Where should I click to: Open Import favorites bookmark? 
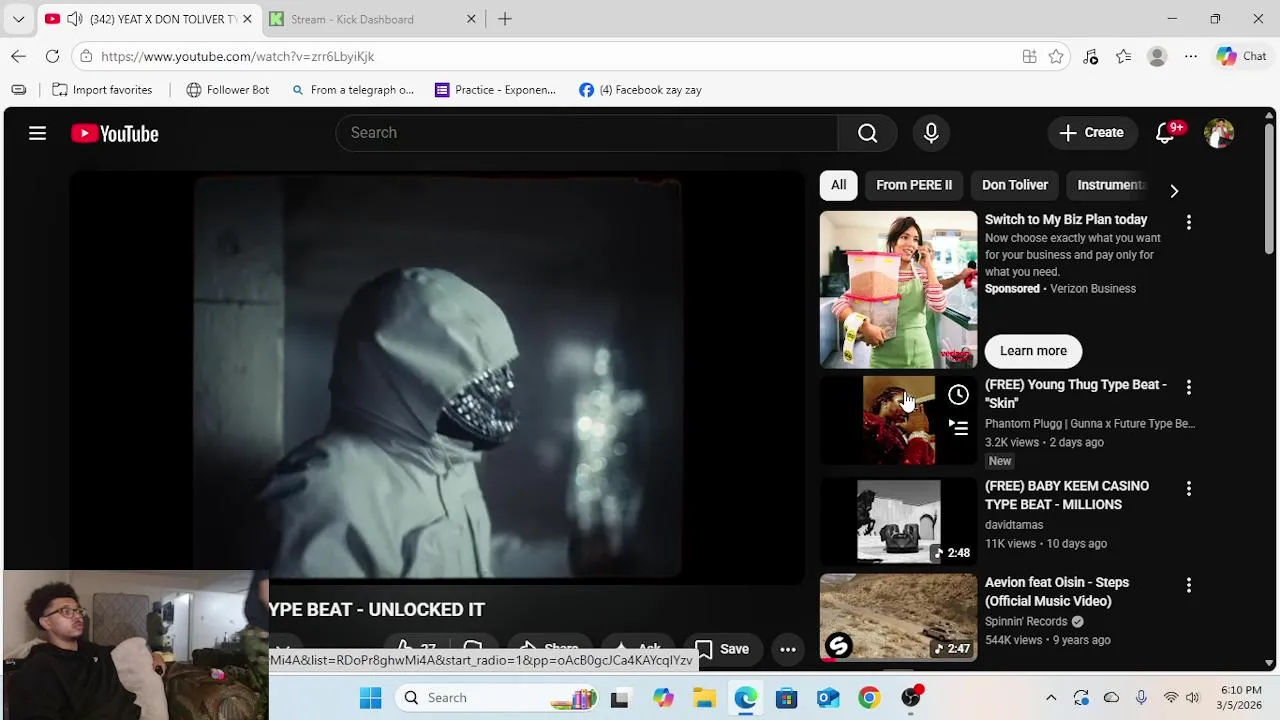102,90
